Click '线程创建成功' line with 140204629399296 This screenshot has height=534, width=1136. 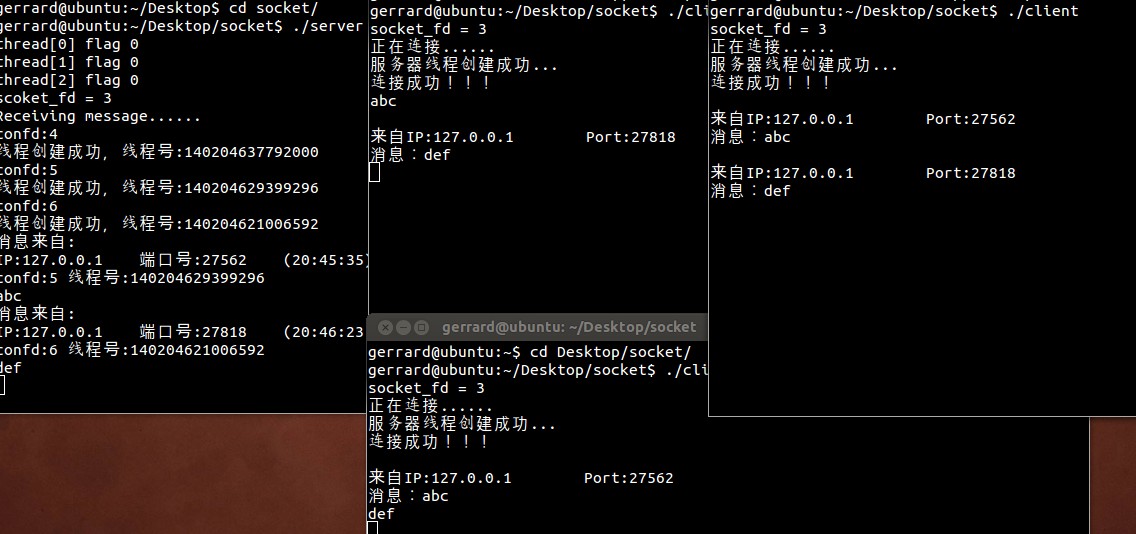click(x=159, y=188)
